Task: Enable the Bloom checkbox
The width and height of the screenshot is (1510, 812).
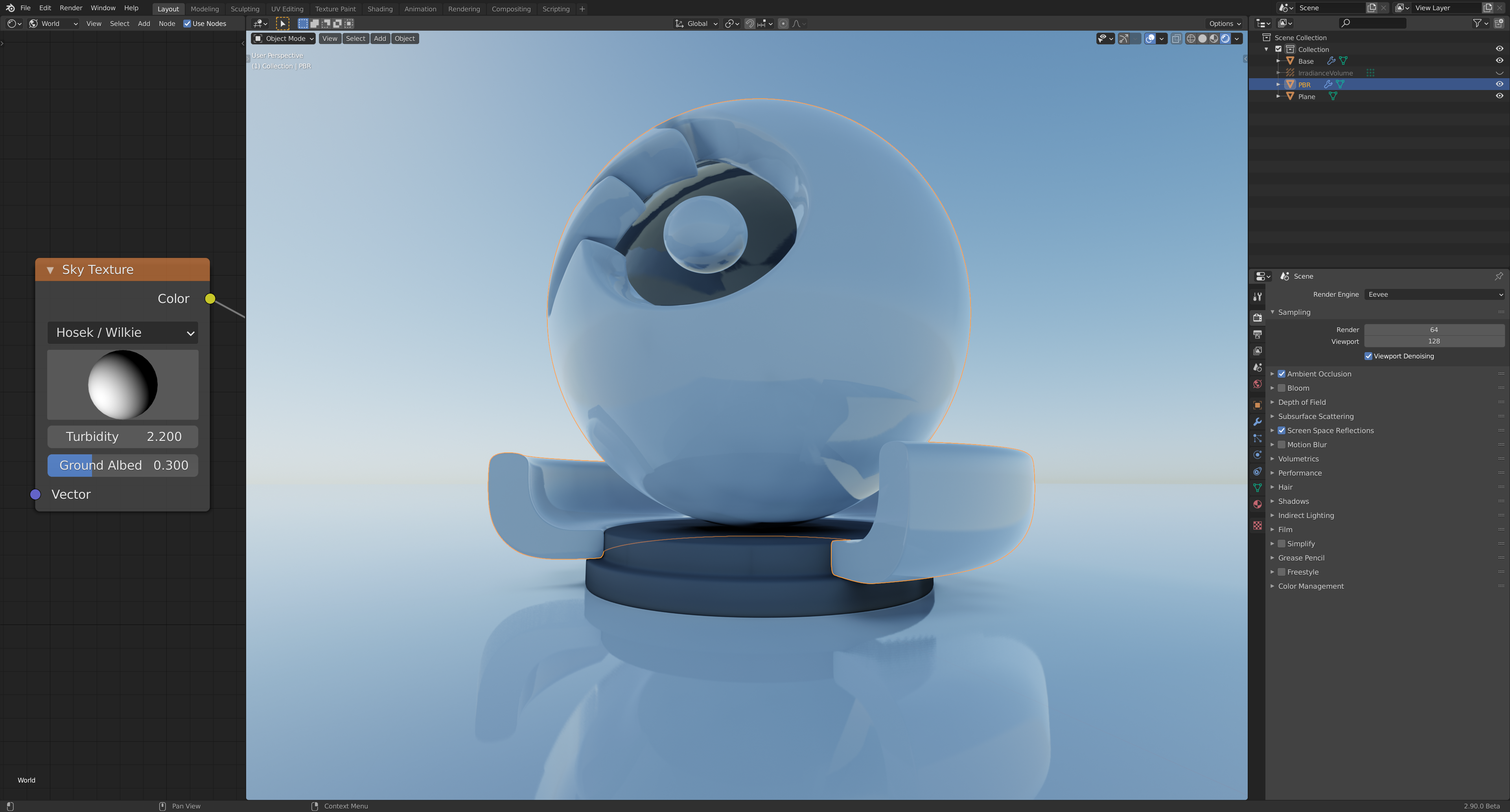Action: (1282, 388)
